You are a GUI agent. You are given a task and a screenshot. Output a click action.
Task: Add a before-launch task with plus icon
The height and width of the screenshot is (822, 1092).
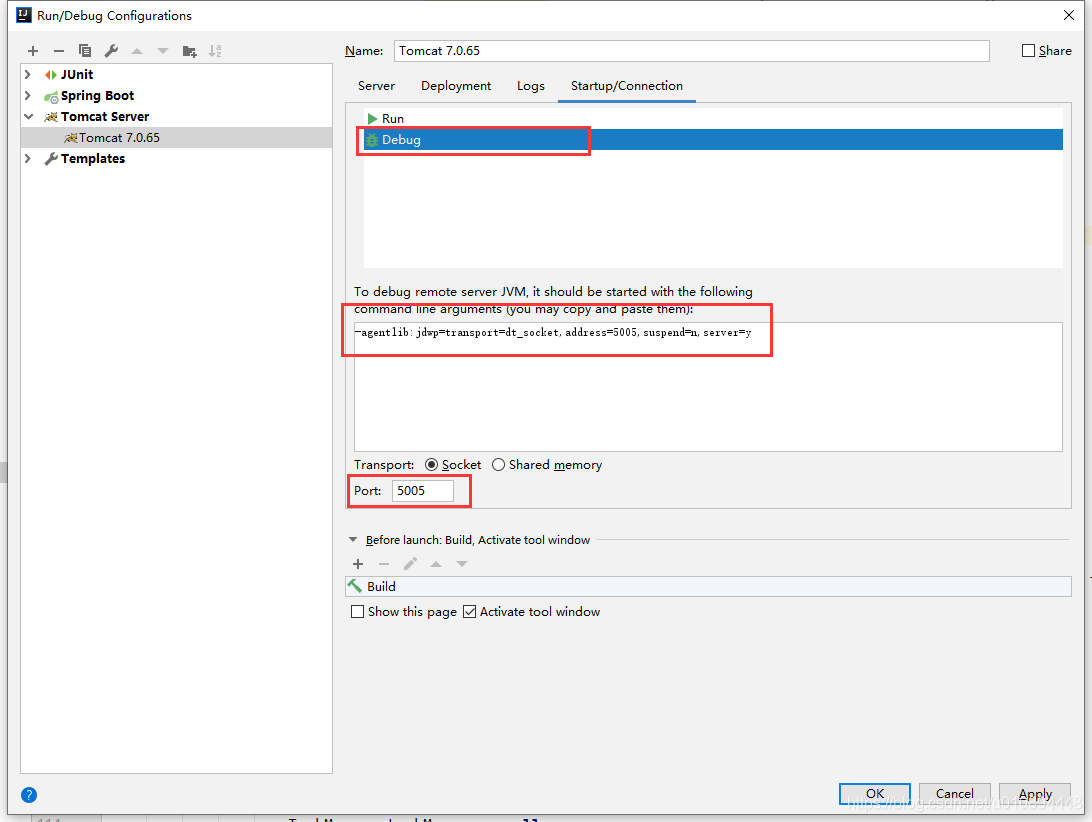(358, 564)
